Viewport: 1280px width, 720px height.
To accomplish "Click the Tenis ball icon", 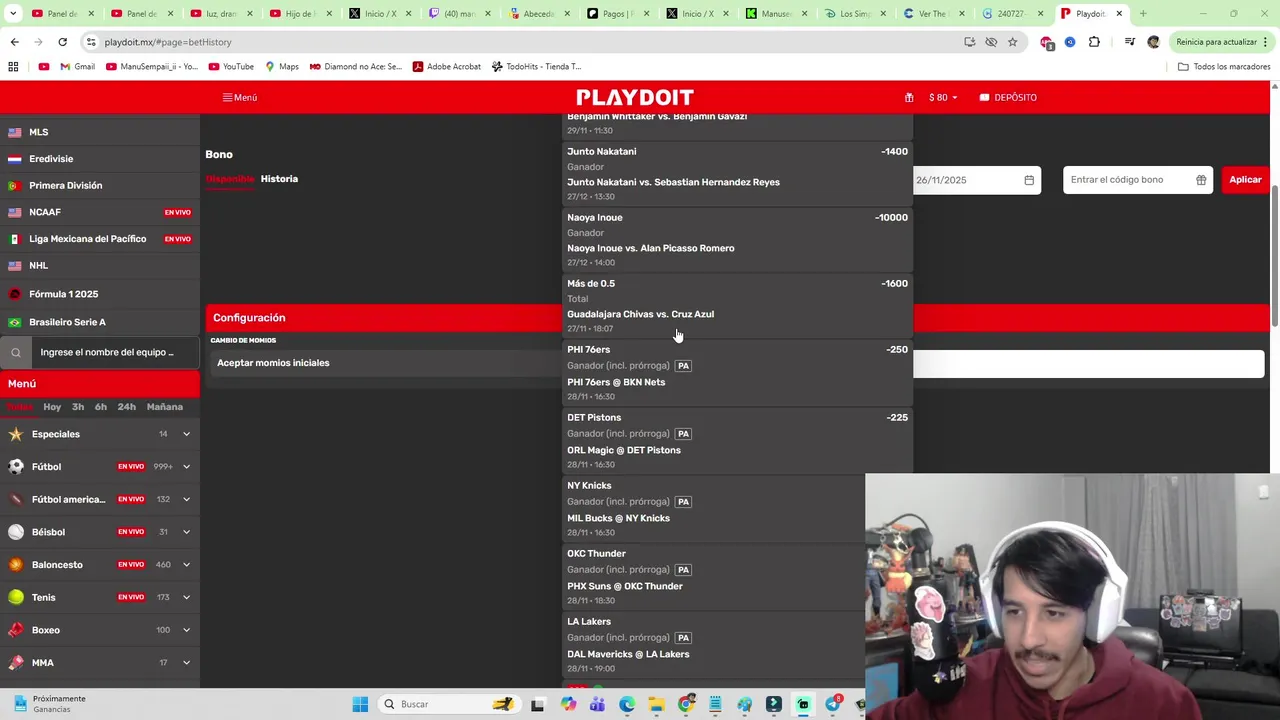I will (x=16, y=597).
